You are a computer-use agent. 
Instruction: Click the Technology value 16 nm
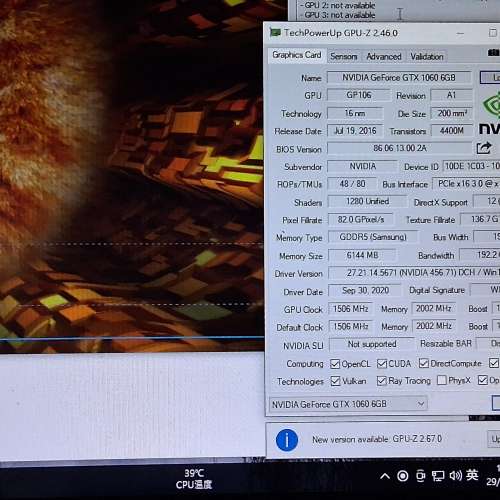pos(355,113)
